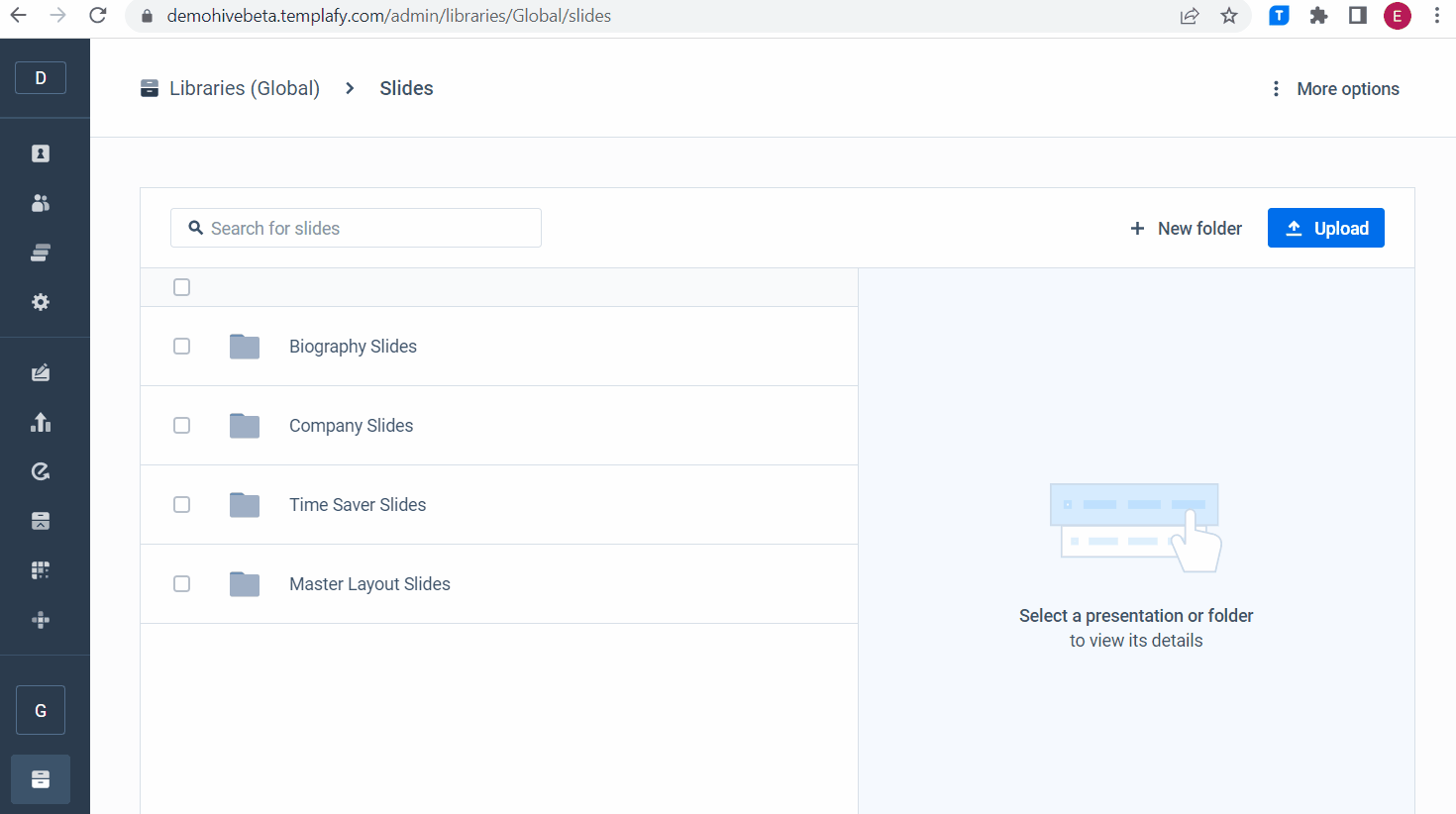Tick the select-all checkbox in list header
The image size is (1456, 814).
coord(181,287)
